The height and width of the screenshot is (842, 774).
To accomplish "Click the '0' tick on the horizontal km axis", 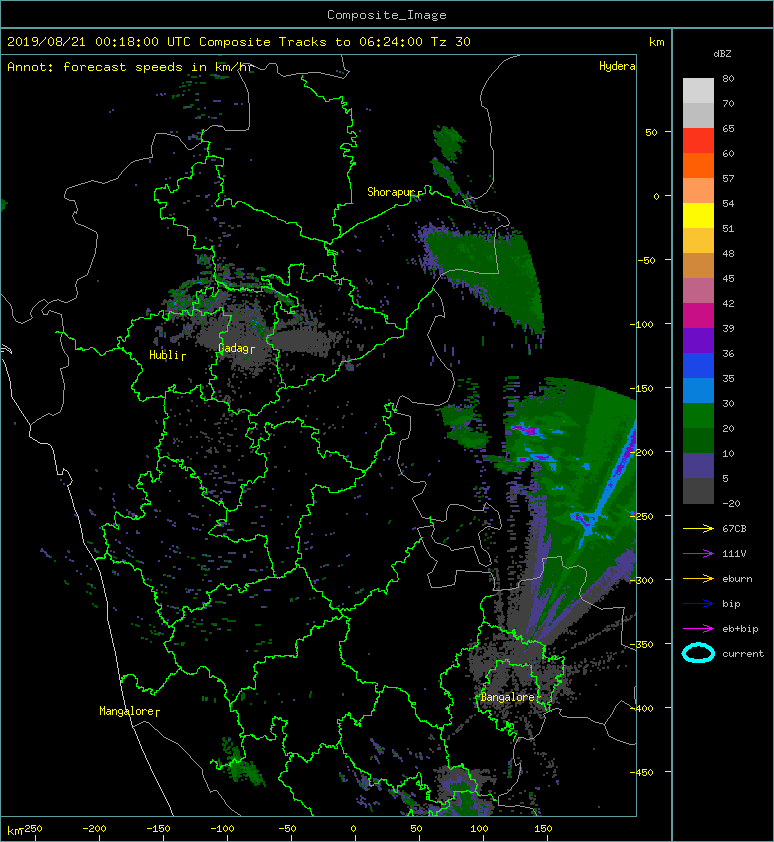I will pyautogui.click(x=353, y=829).
